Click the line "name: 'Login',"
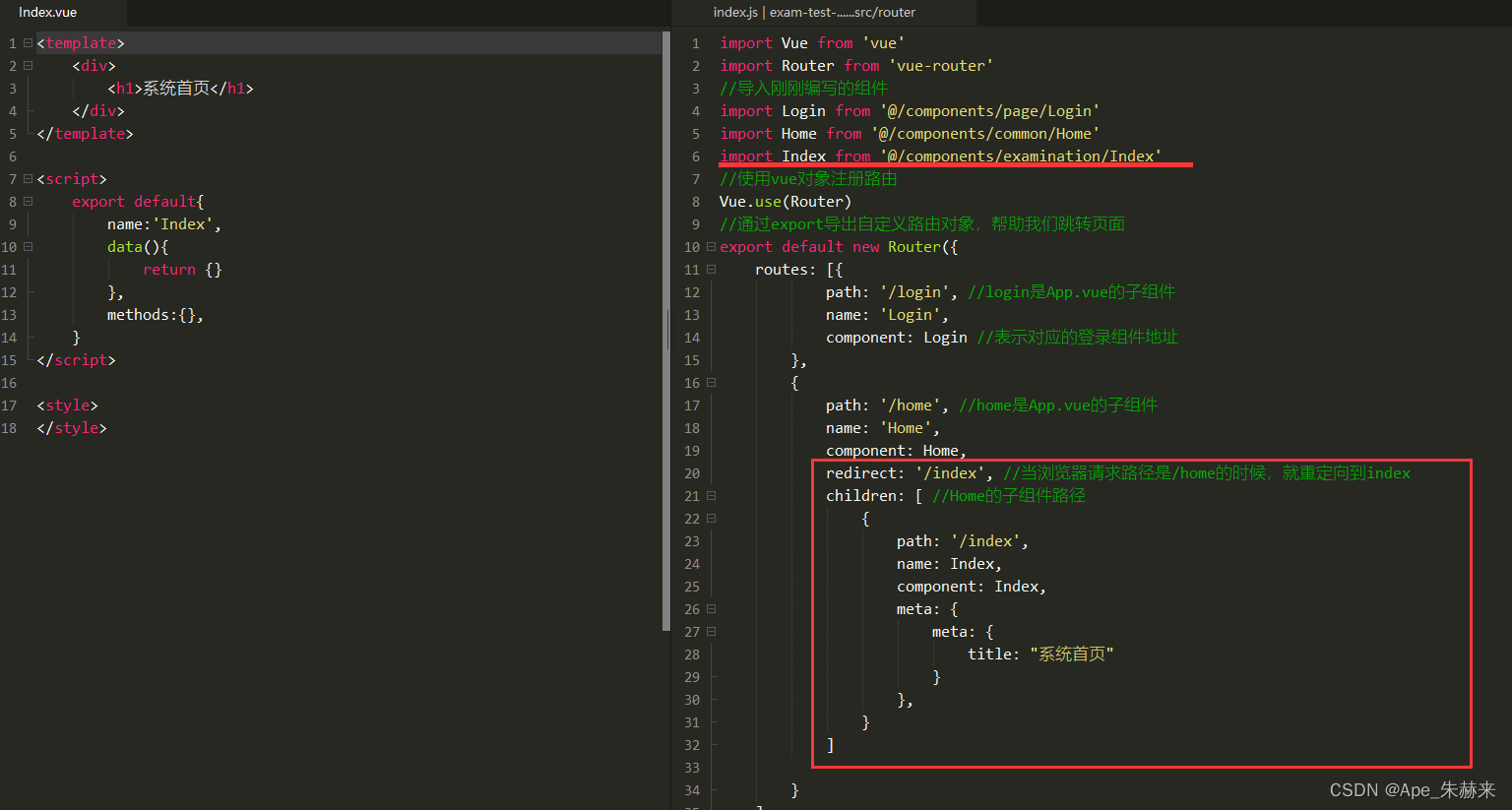1512x810 pixels. (887, 315)
